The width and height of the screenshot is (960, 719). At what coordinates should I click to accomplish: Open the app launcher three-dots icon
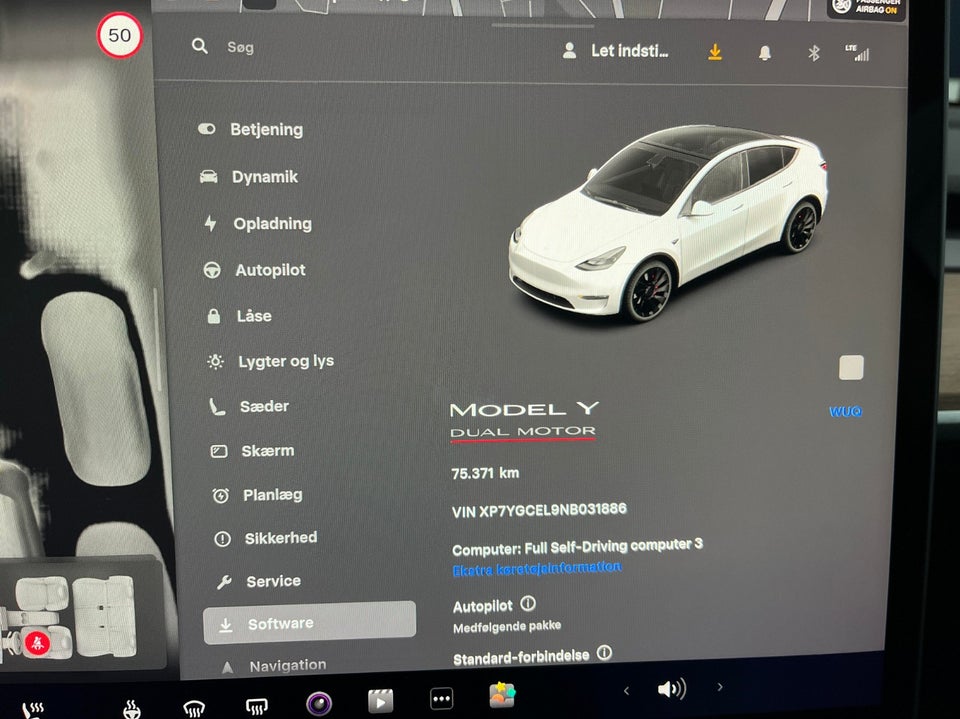click(441, 699)
